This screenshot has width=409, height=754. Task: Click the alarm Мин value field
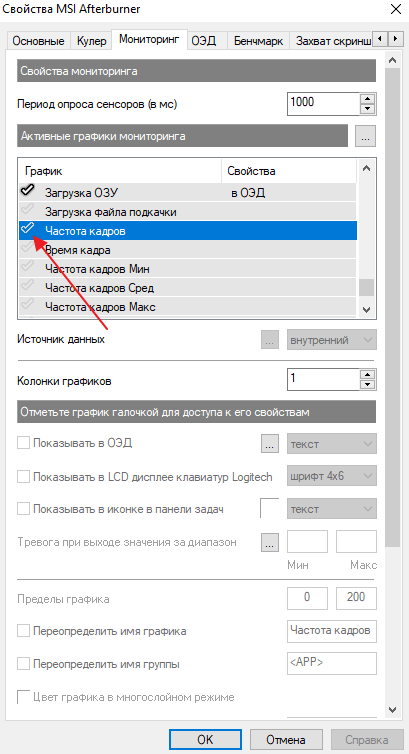coord(307,541)
